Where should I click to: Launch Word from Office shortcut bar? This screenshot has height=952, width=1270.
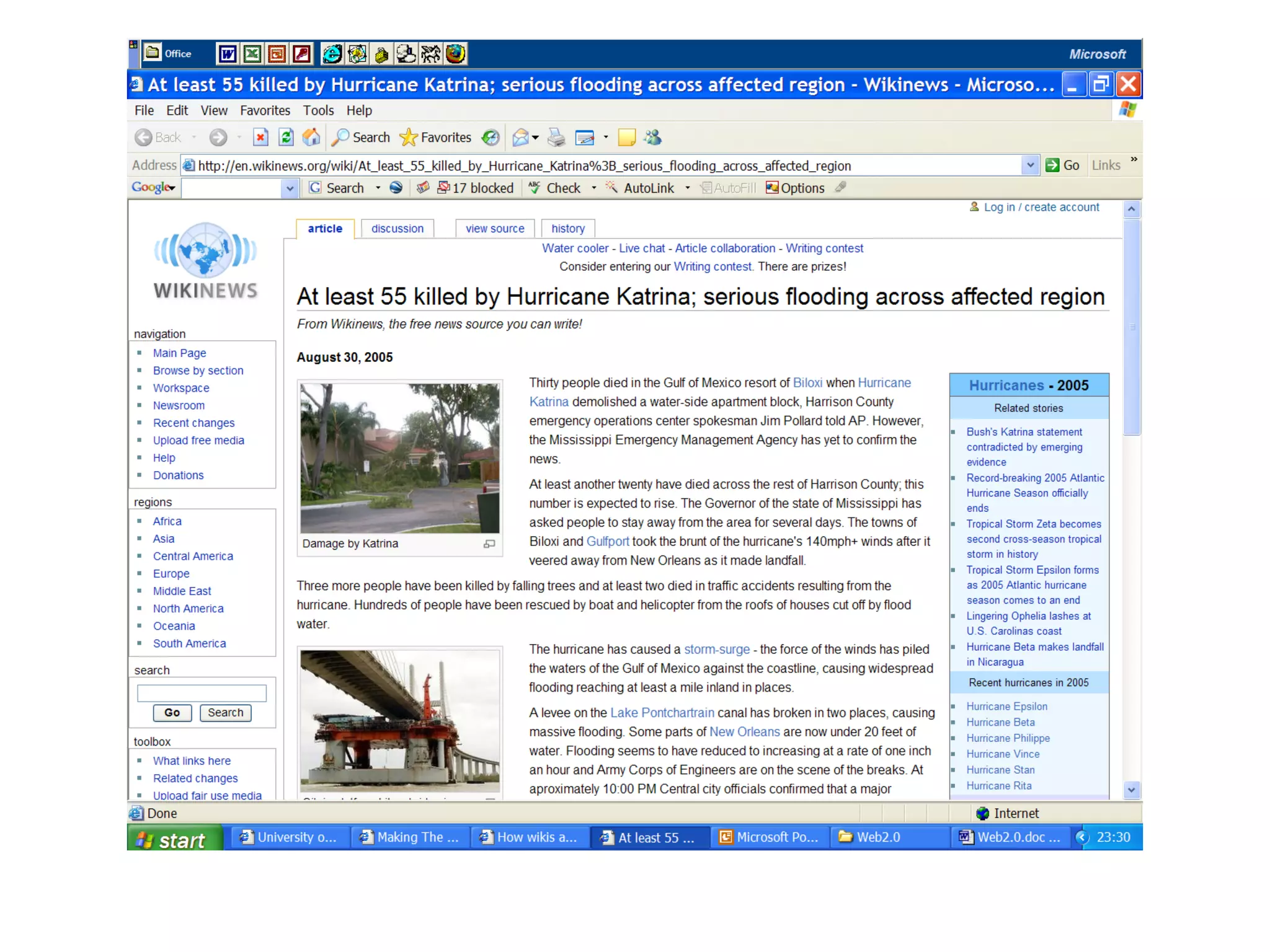228,55
